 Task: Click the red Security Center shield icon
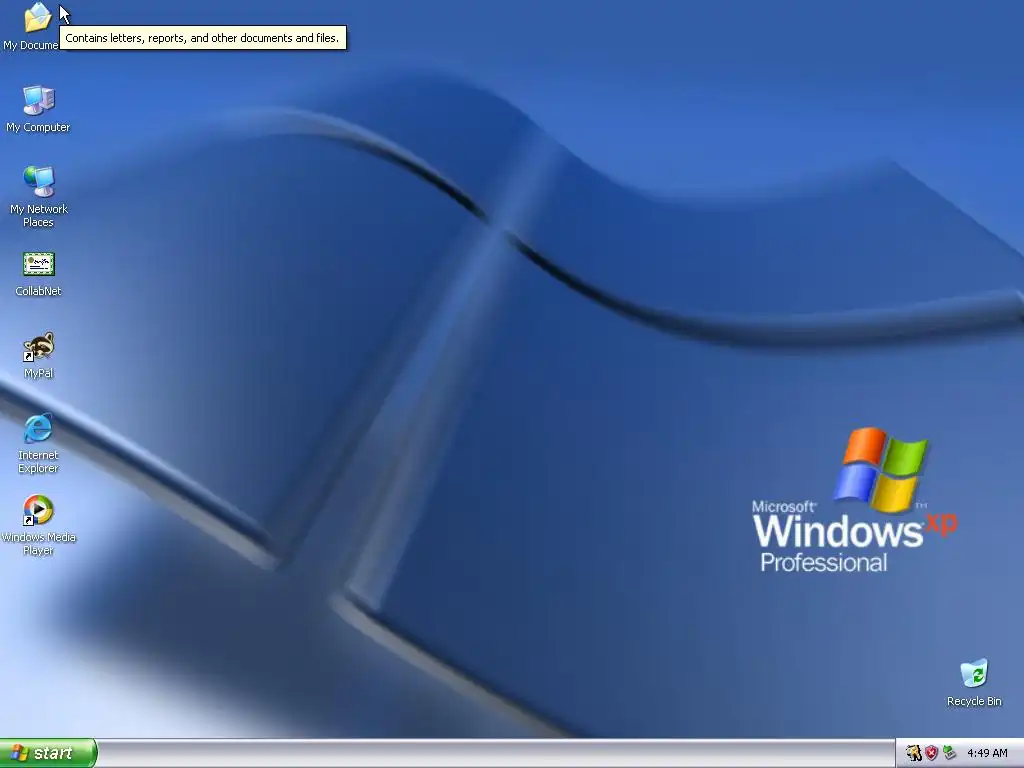[x=932, y=753]
